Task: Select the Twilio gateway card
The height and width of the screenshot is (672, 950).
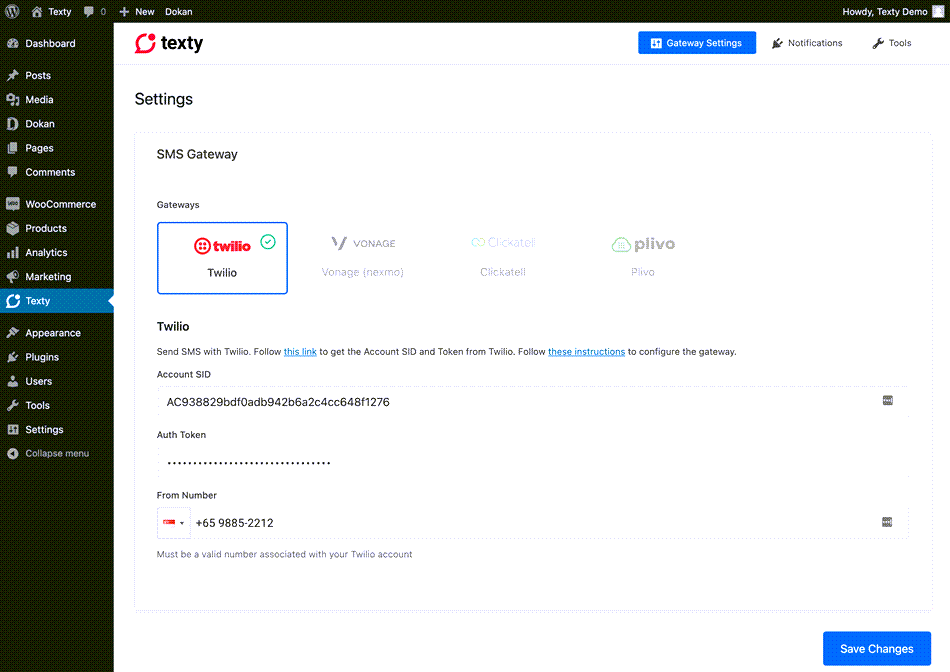Action: (222, 258)
